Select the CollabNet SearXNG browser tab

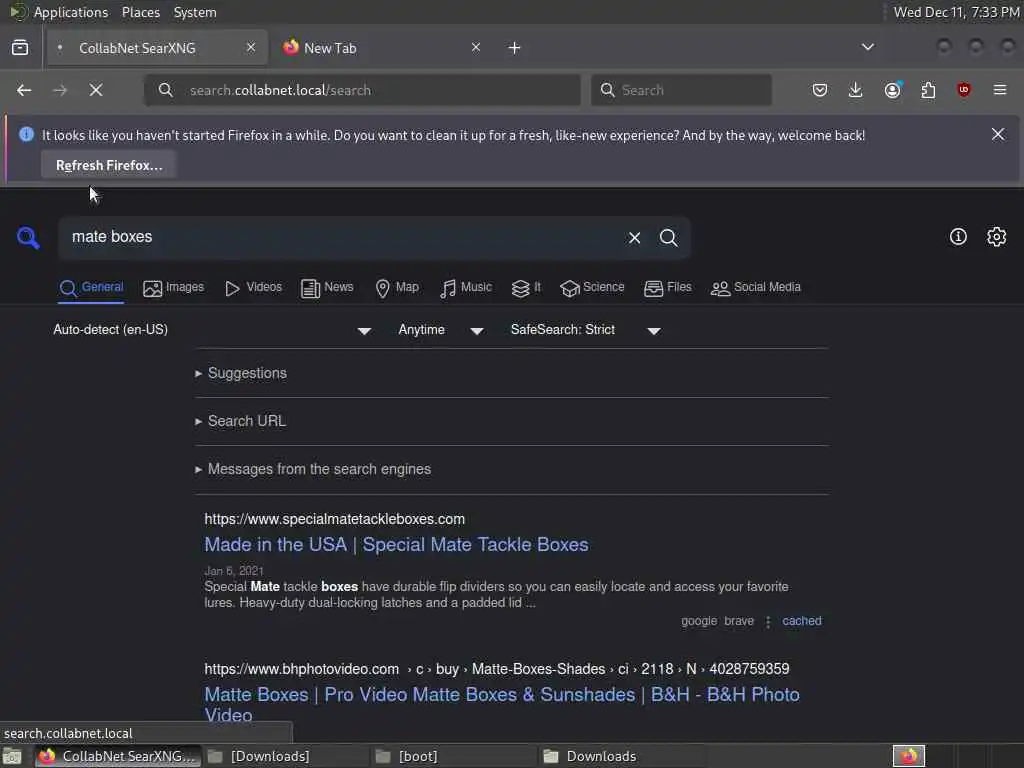155,48
